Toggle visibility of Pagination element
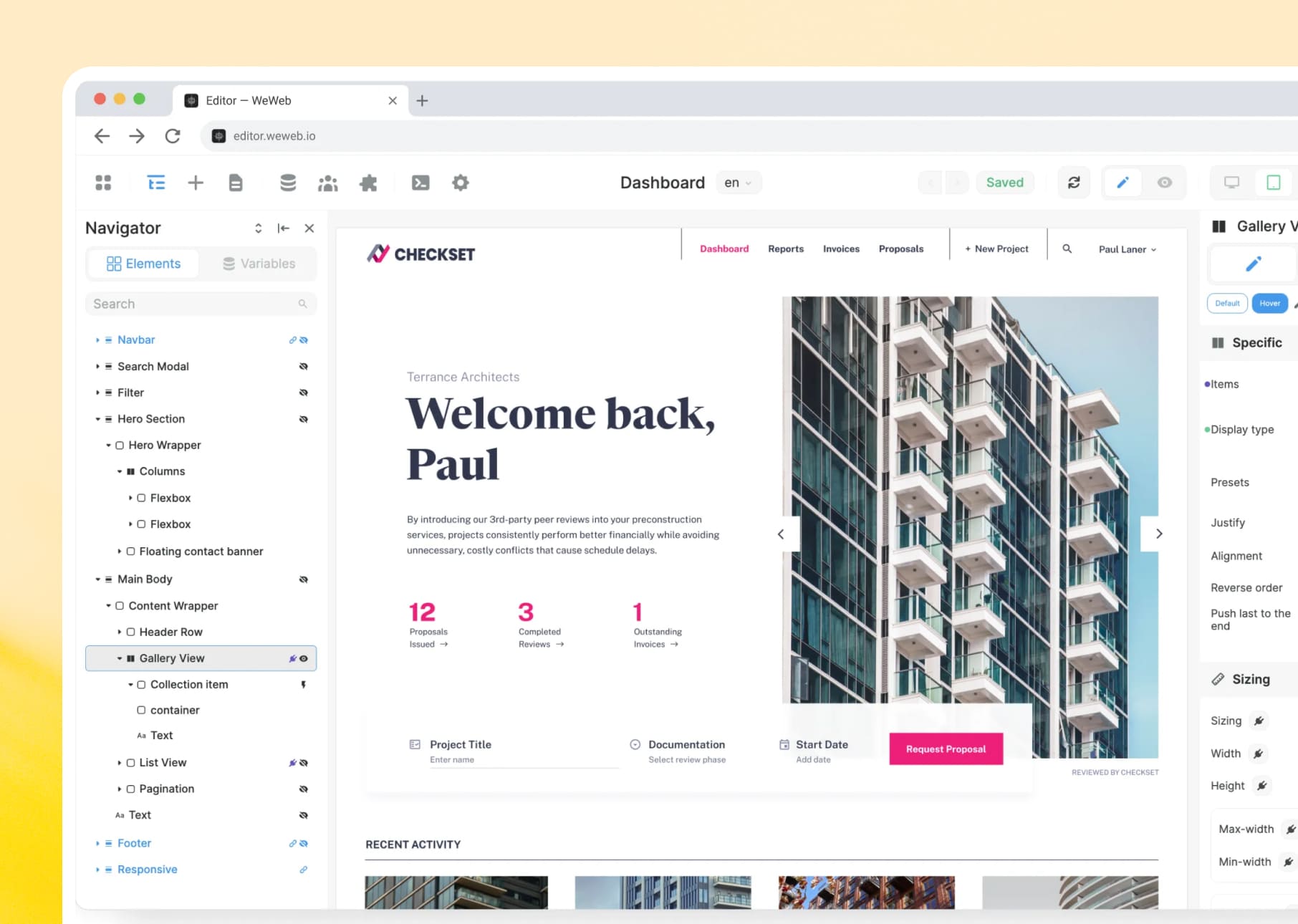The height and width of the screenshot is (924, 1298). click(x=304, y=789)
